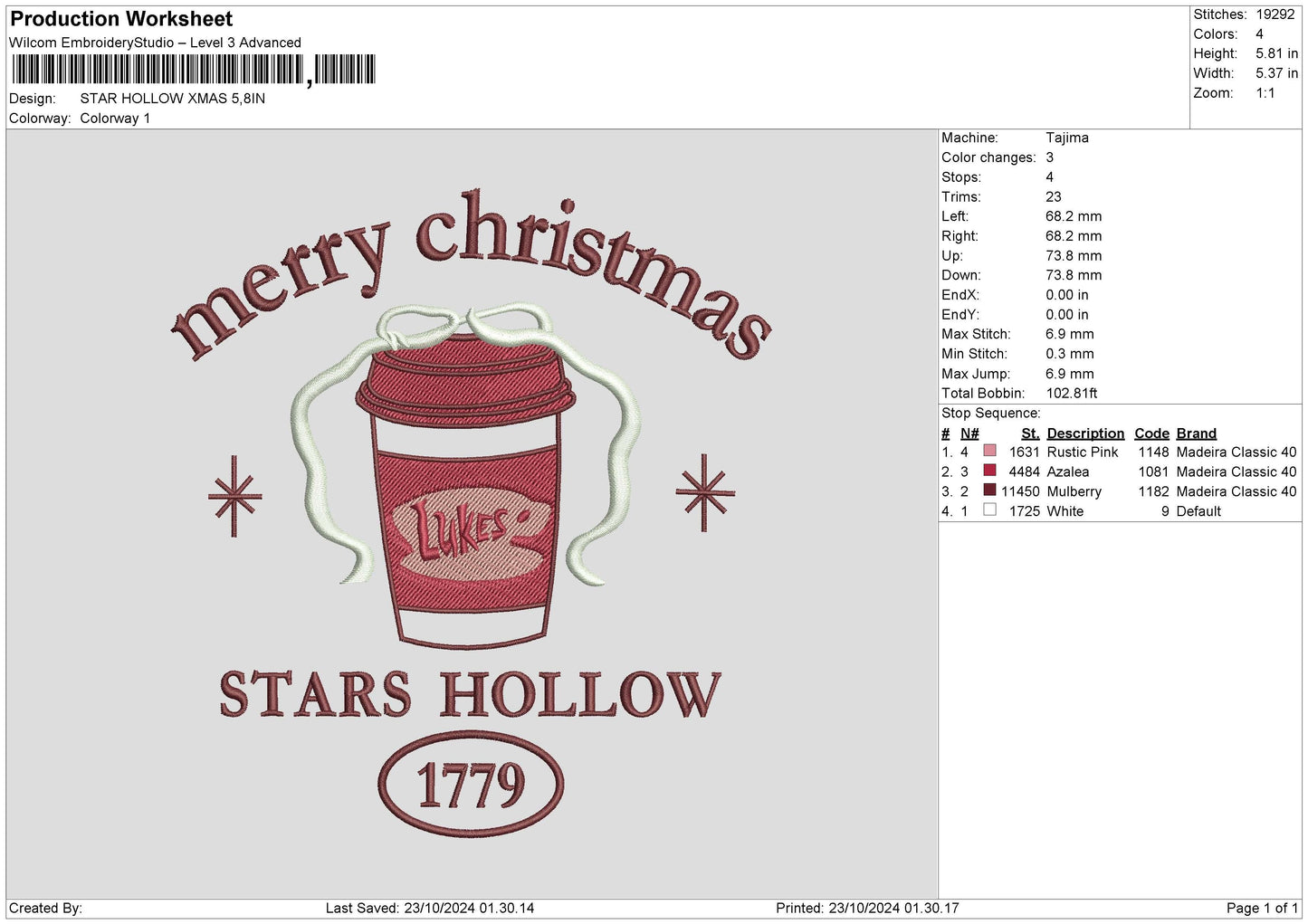Click the Azalea color swatch
The width and height of the screenshot is (1308, 924).
coord(989,471)
